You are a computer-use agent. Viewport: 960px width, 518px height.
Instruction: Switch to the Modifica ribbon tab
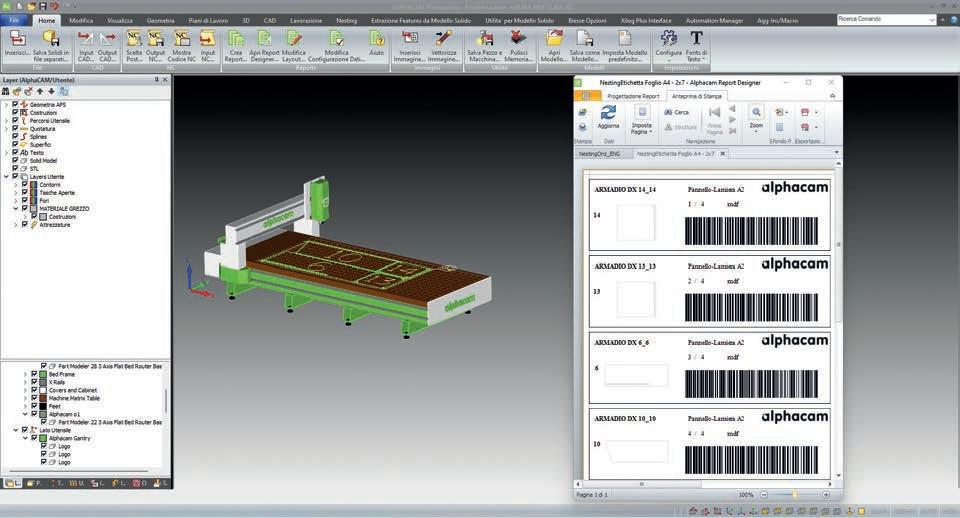point(81,21)
